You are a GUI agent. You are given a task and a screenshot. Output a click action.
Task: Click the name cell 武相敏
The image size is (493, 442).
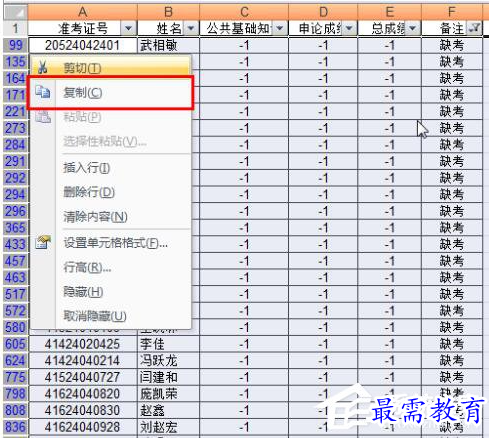click(168, 45)
